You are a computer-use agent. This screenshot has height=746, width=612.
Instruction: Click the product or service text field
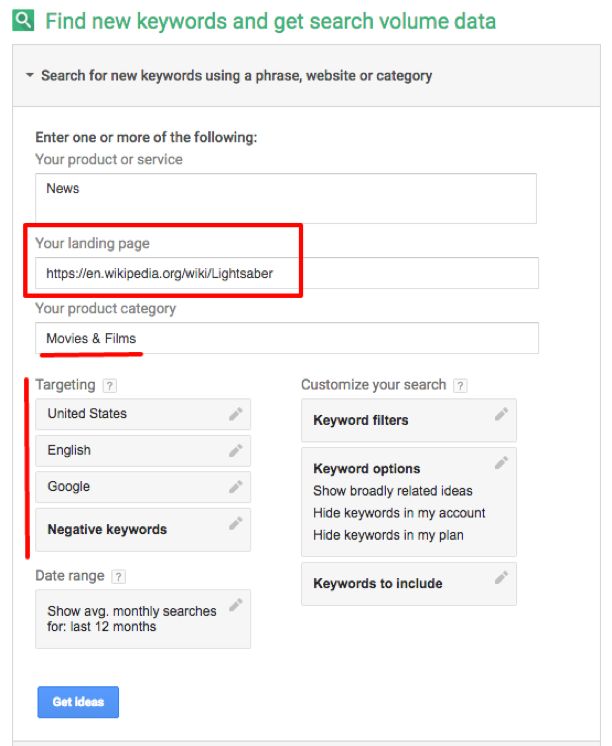click(x=285, y=198)
